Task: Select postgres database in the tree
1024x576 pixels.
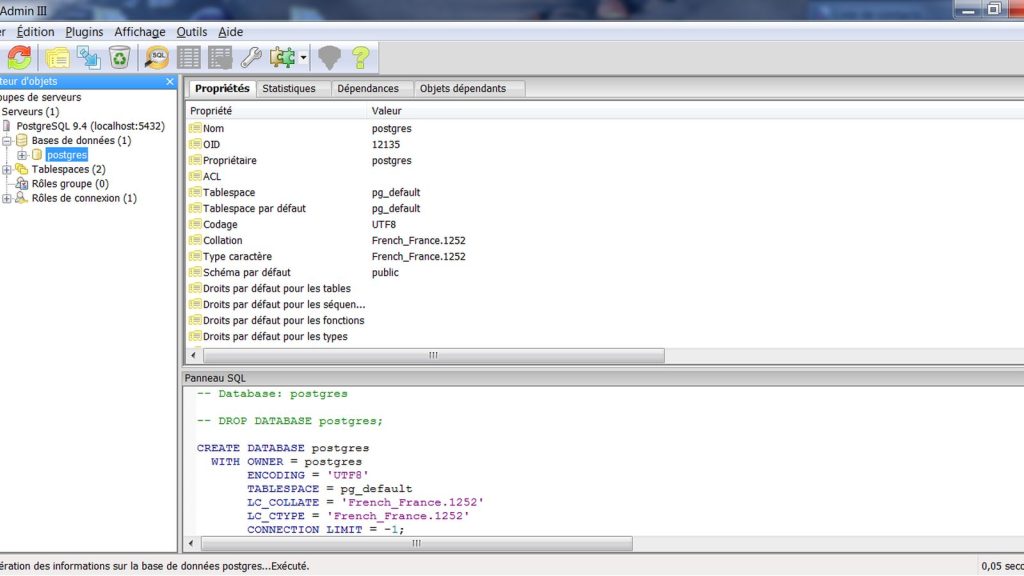Action: click(67, 155)
